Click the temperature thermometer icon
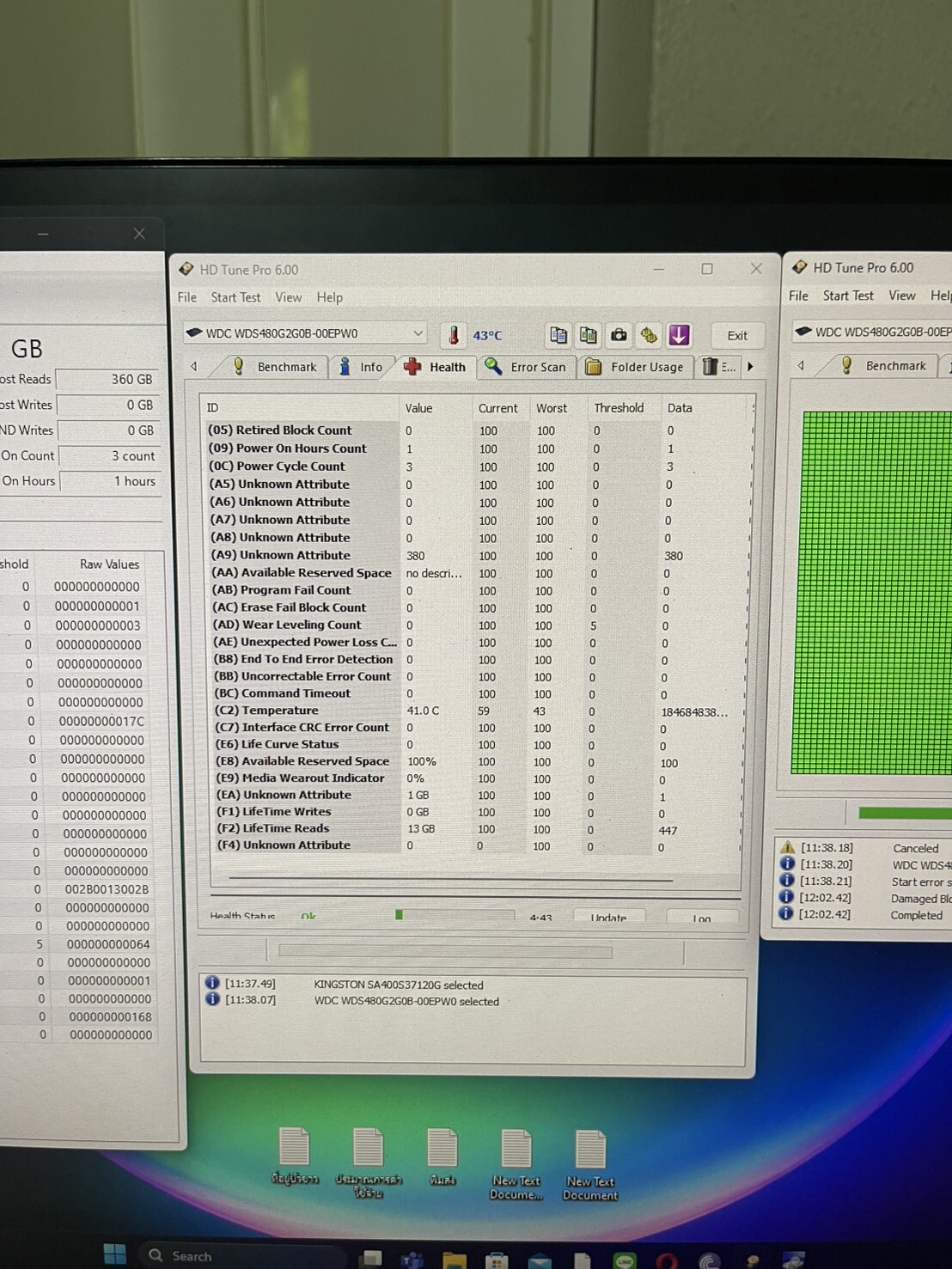The width and height of the screenshot is (952, 1269). (454, 335)
